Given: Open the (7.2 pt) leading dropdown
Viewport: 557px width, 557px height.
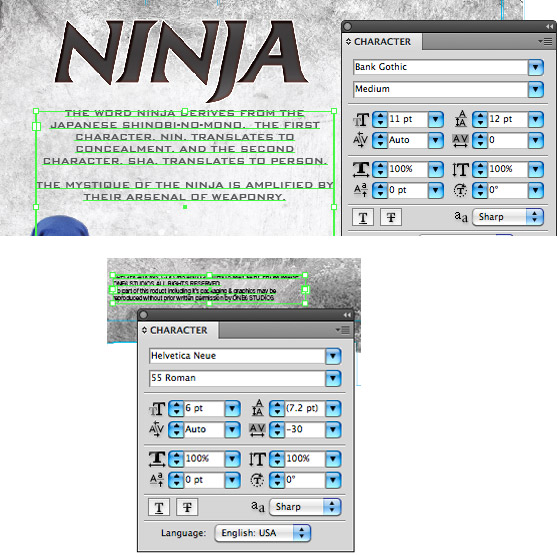Looking at the screenshot, I should (x=333, y=409).
